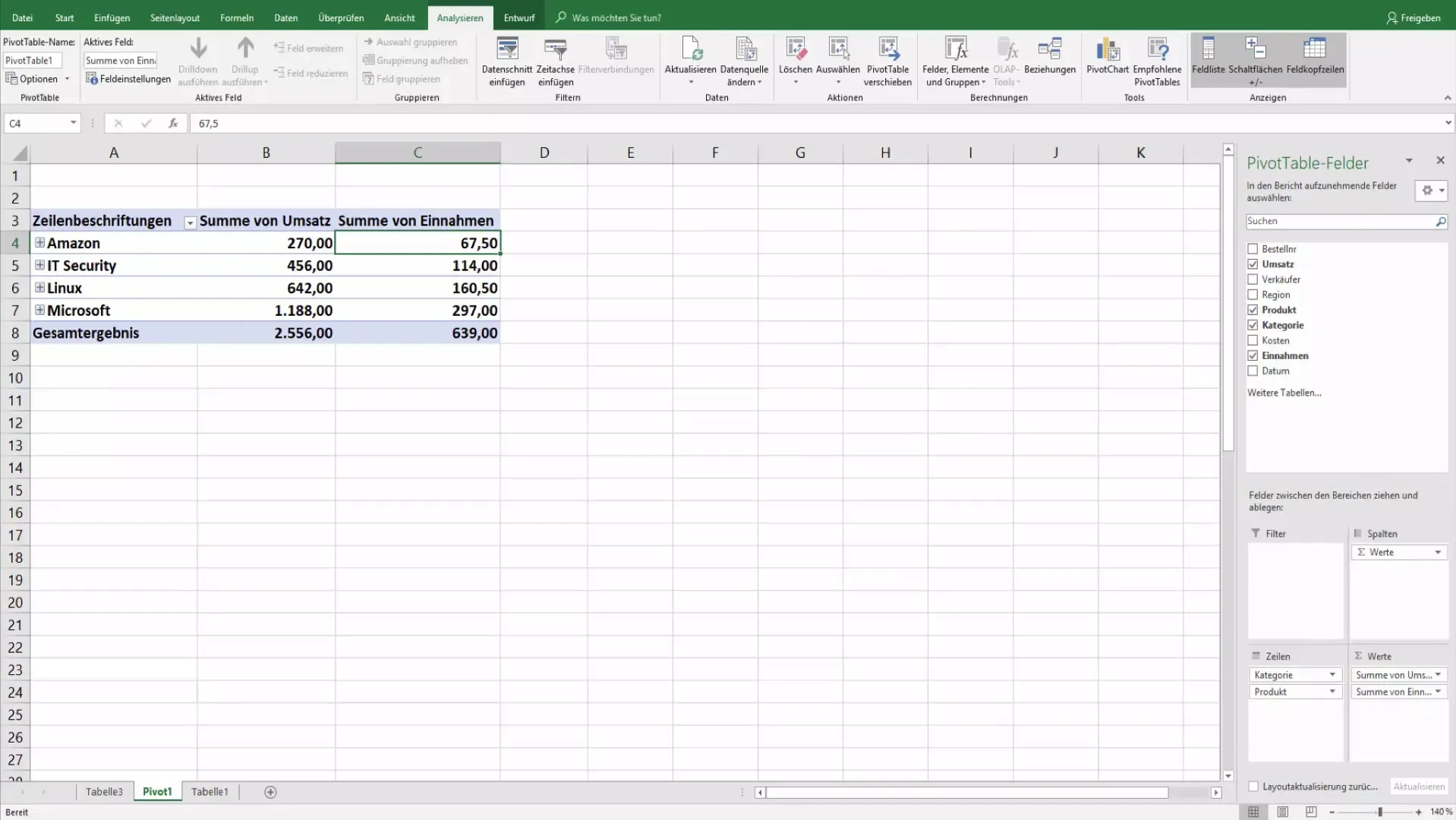Expand the IT Security row group

(x=39, y=265)
